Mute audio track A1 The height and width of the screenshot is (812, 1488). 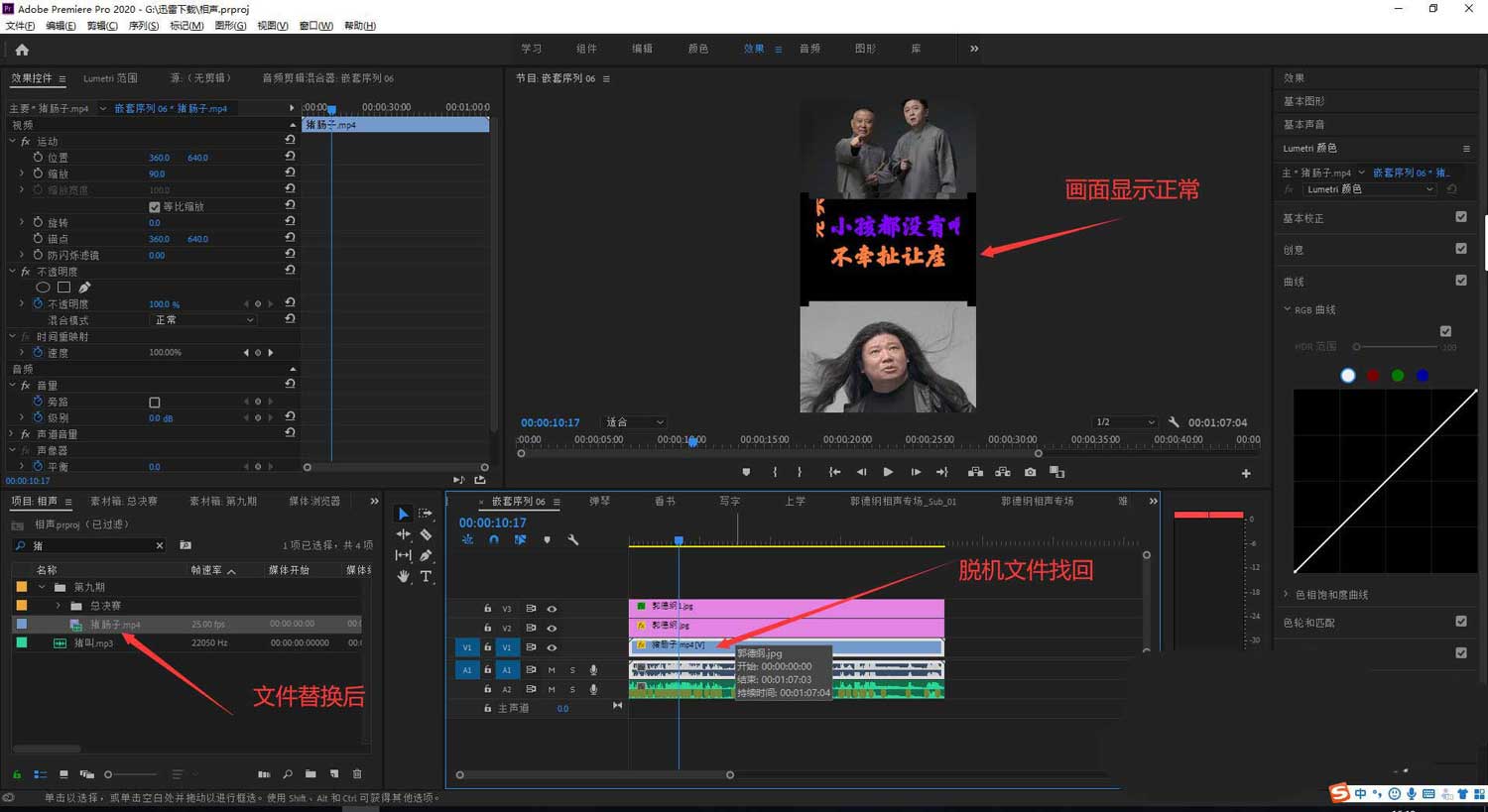[552, 670]
